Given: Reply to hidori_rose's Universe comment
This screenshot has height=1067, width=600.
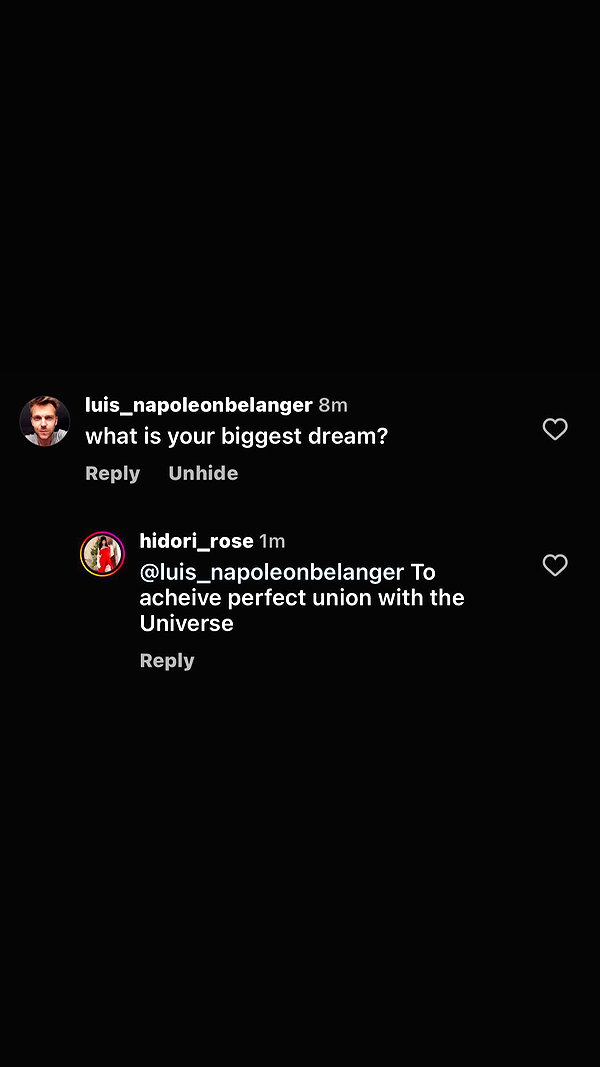Looking at the screenshot, I should tap(167, 661).
